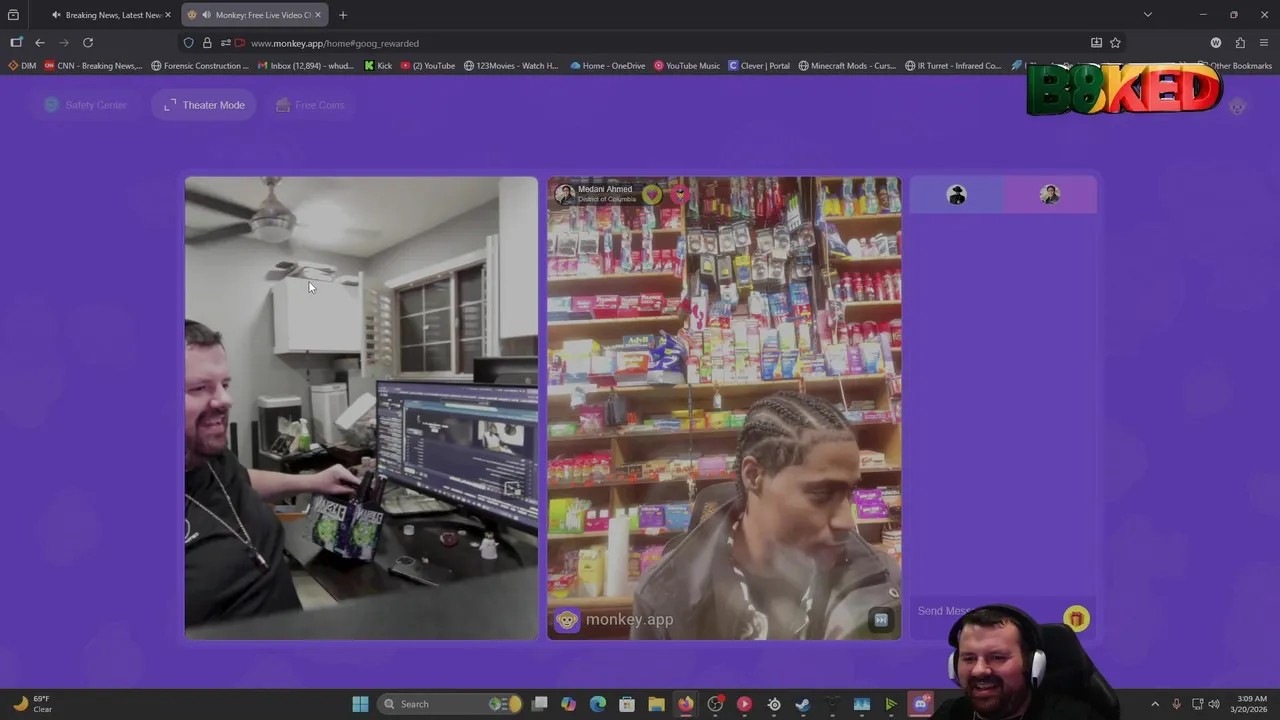Open Steam from the taskbar
The width and height of the screenshot is (1280, 720).
click(x=802, y=704)
